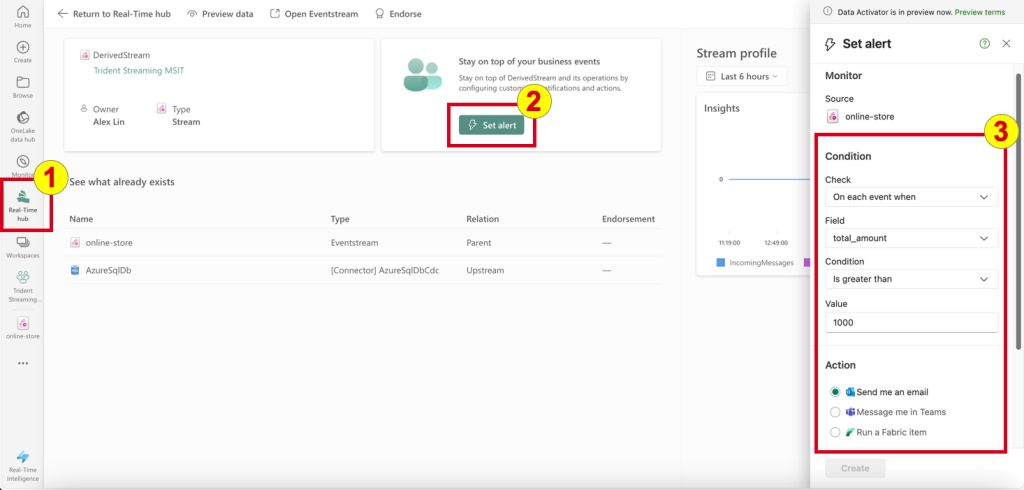Switch Real-Time Intelligence experience icon
The image size is (1024, 490).
point(22,466)
